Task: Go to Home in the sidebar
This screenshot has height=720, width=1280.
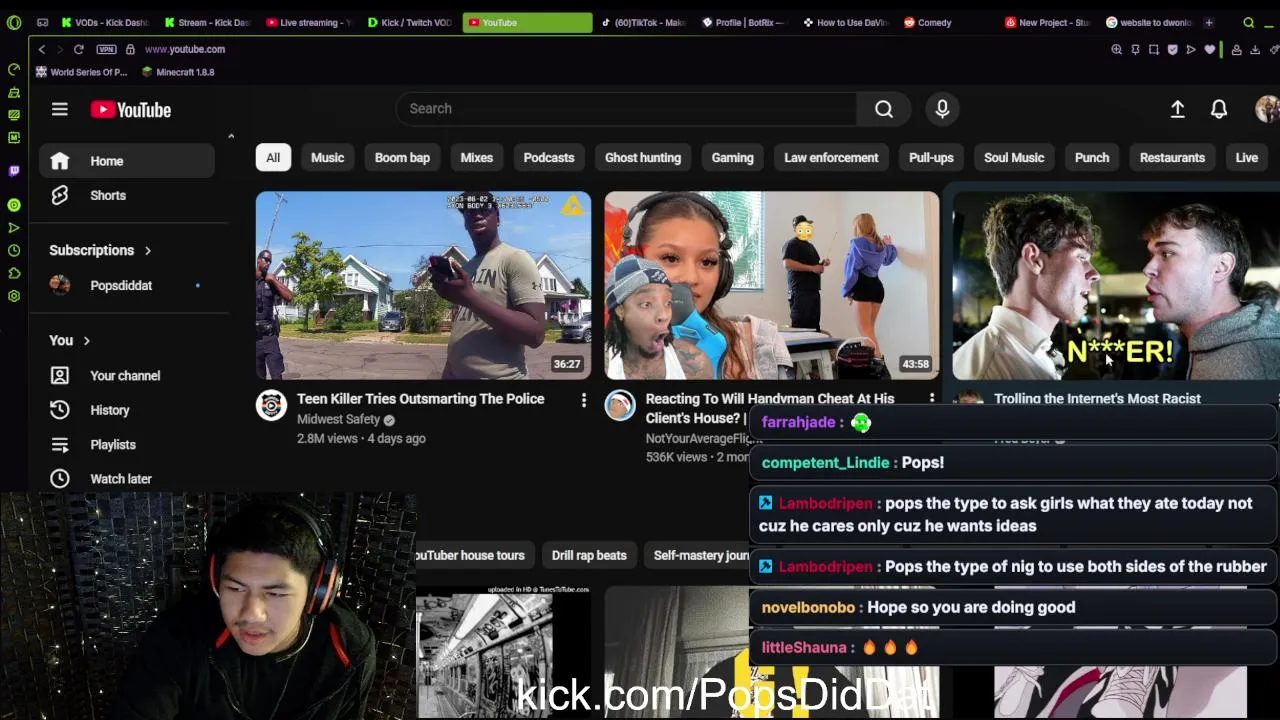Action: pyautogui.click(x=127, y=161)
